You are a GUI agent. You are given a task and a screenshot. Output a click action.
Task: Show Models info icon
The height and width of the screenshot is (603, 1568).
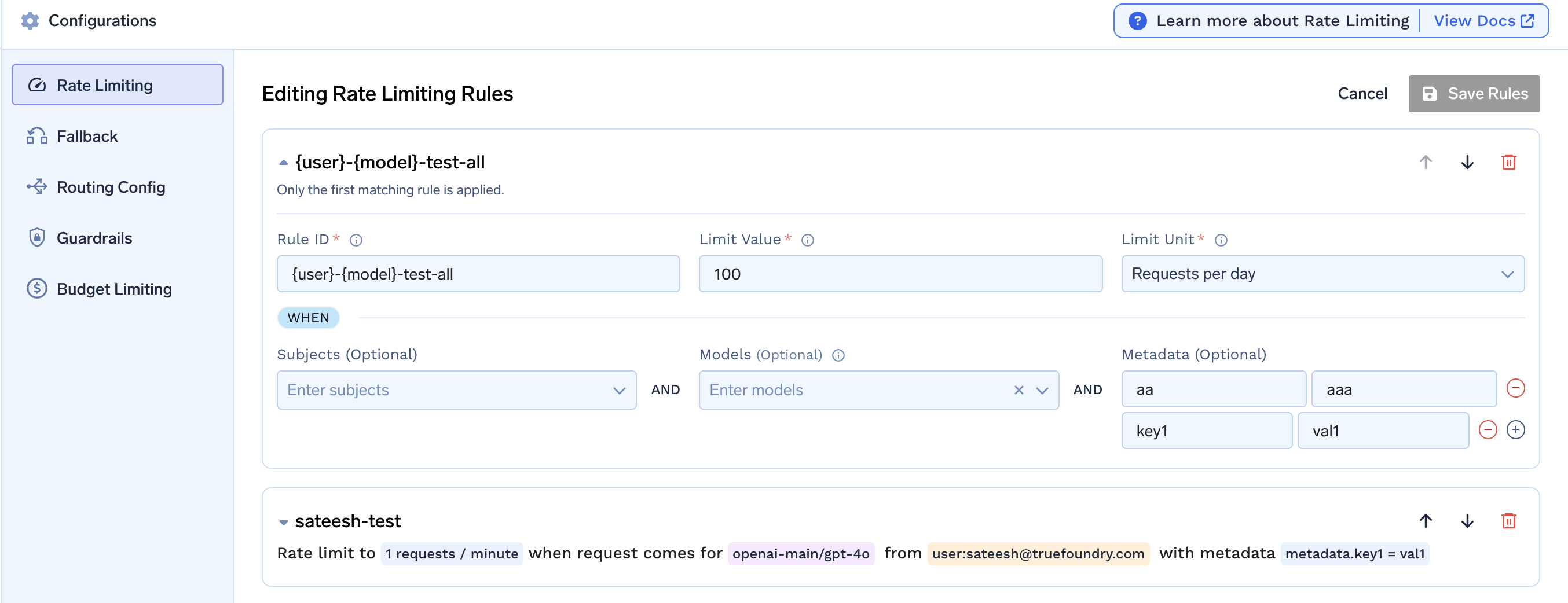click(838, 355)
